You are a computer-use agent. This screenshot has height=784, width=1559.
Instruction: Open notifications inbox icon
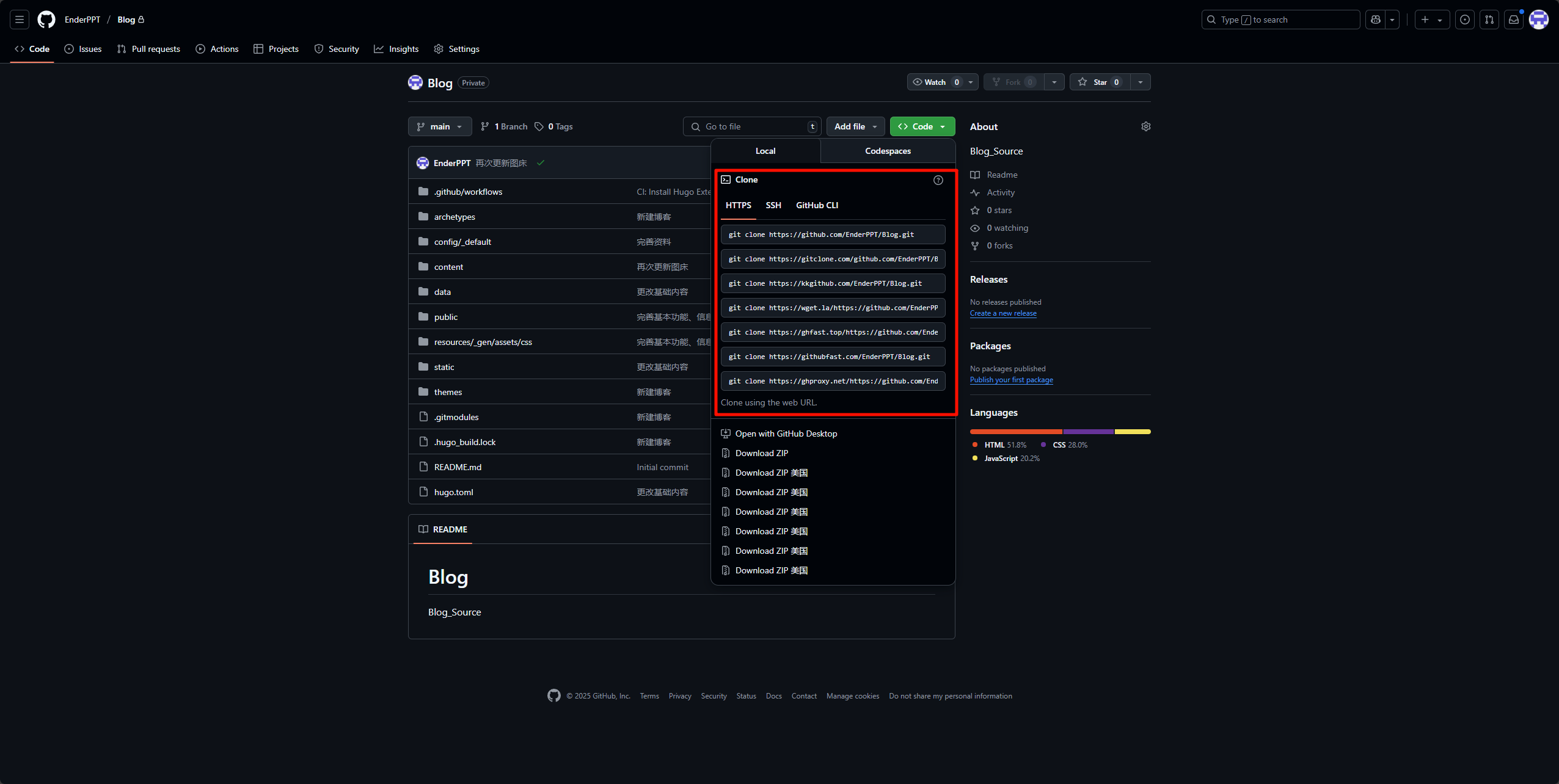pyautogui.click(x=1514, y=20)
